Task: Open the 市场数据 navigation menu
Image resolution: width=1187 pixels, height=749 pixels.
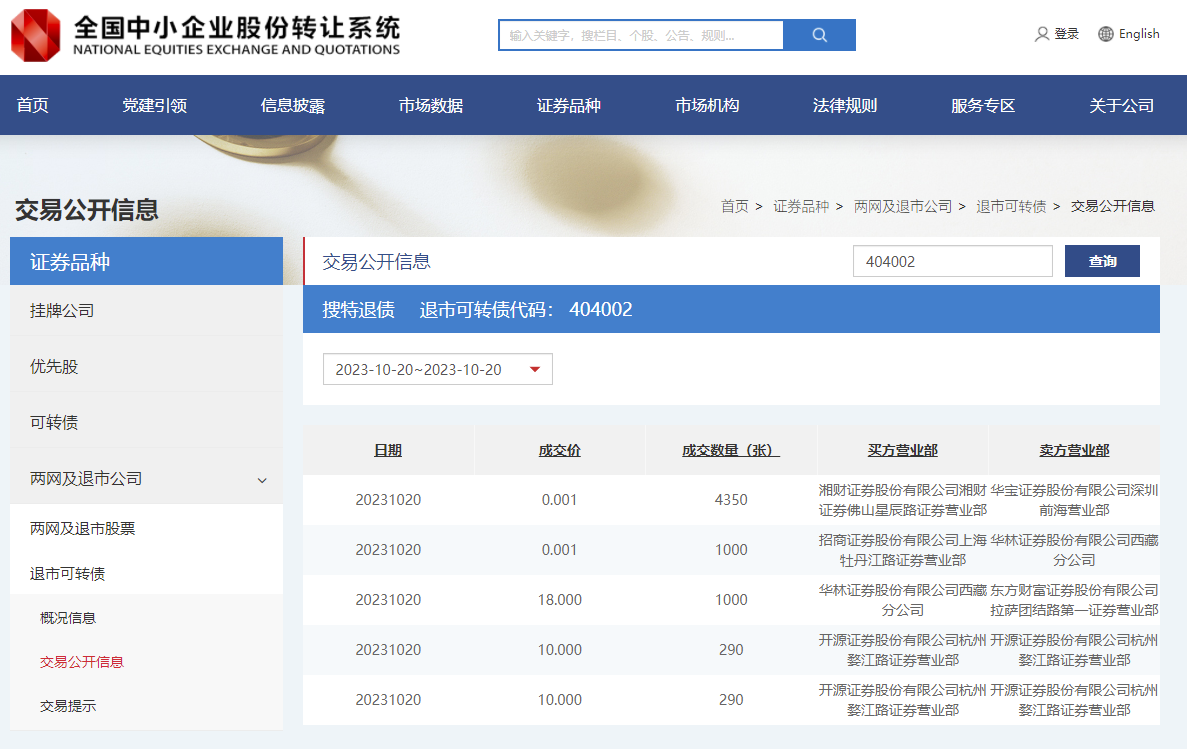Action: pyautogui.click(x=430, y=105)
